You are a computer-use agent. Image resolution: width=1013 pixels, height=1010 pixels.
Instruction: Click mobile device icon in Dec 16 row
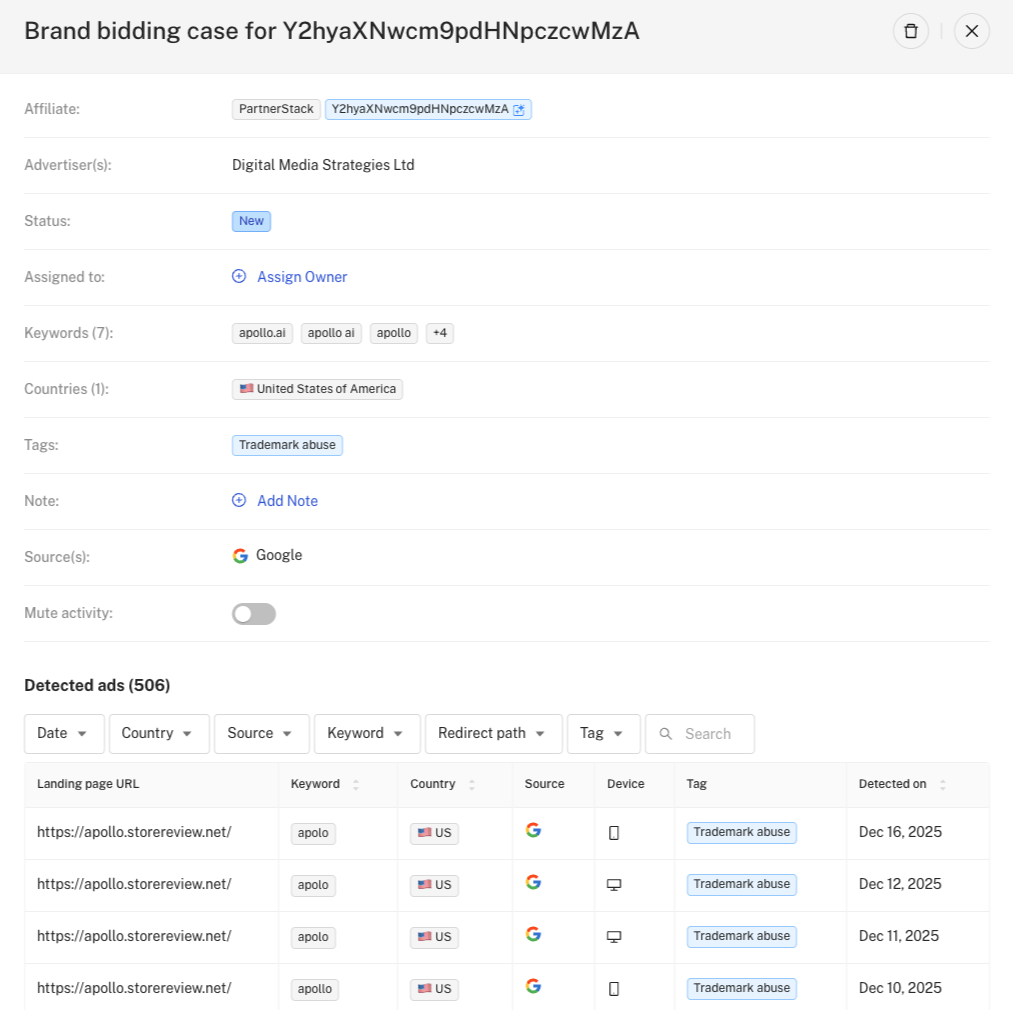tap(614, 834)
